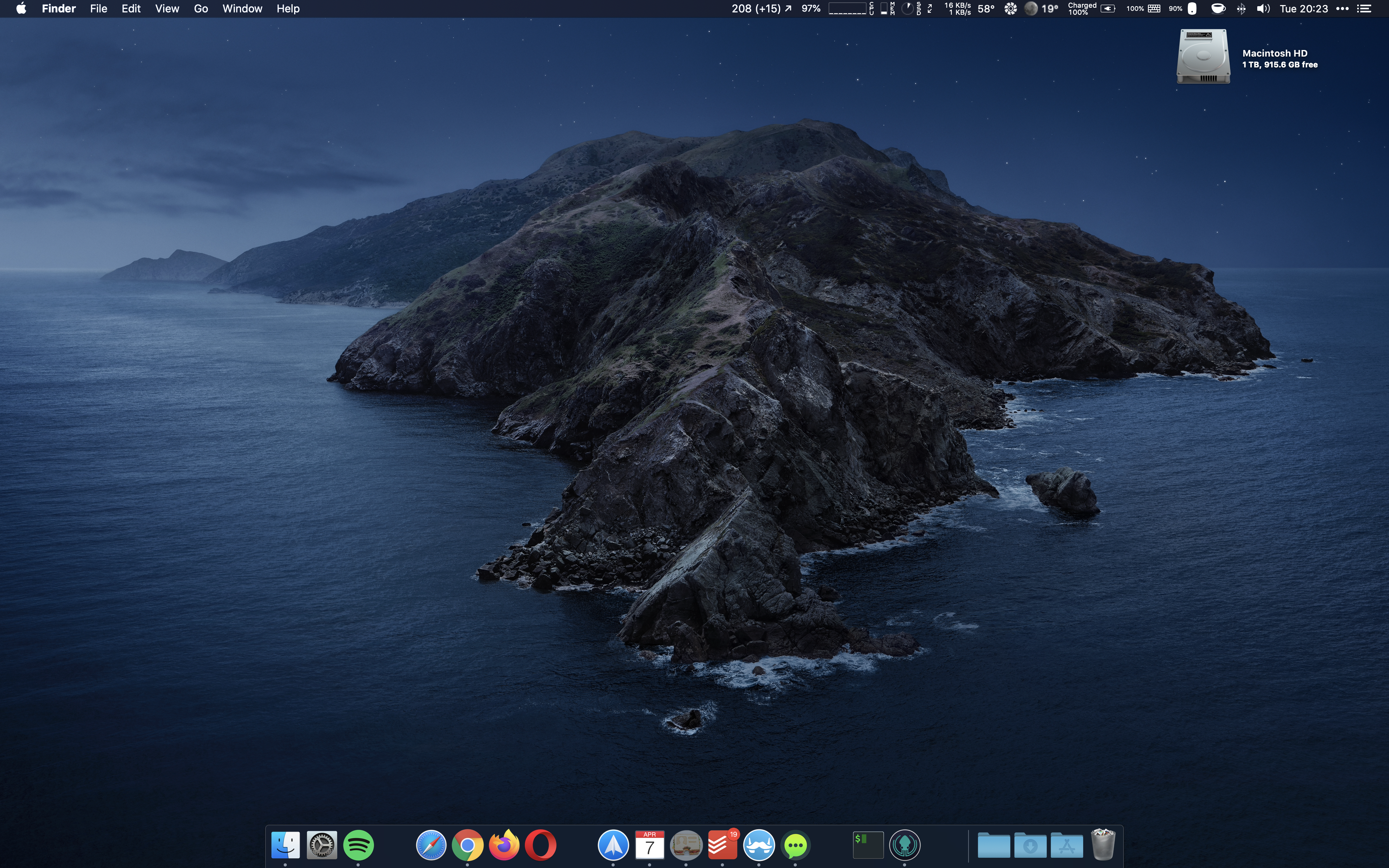Click the Tue 20:23 clock

coord(1303,9)
